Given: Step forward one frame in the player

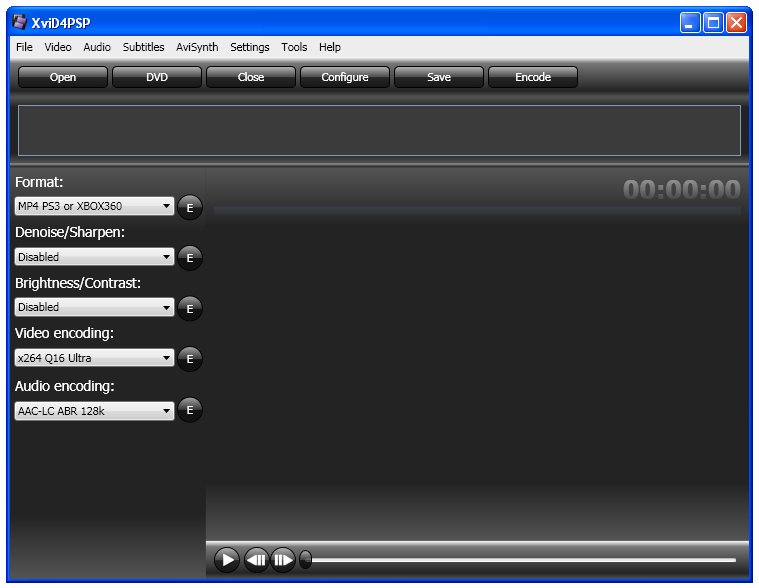Looking at the screenshot, I should click(x=283, y=560).
